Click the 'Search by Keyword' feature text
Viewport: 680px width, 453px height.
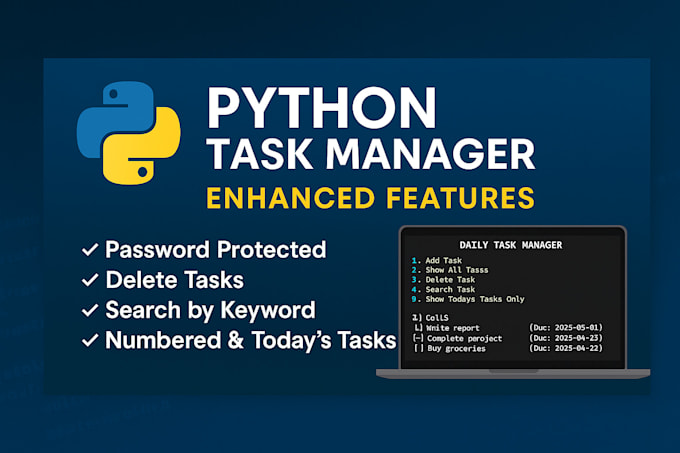point(210,310)
